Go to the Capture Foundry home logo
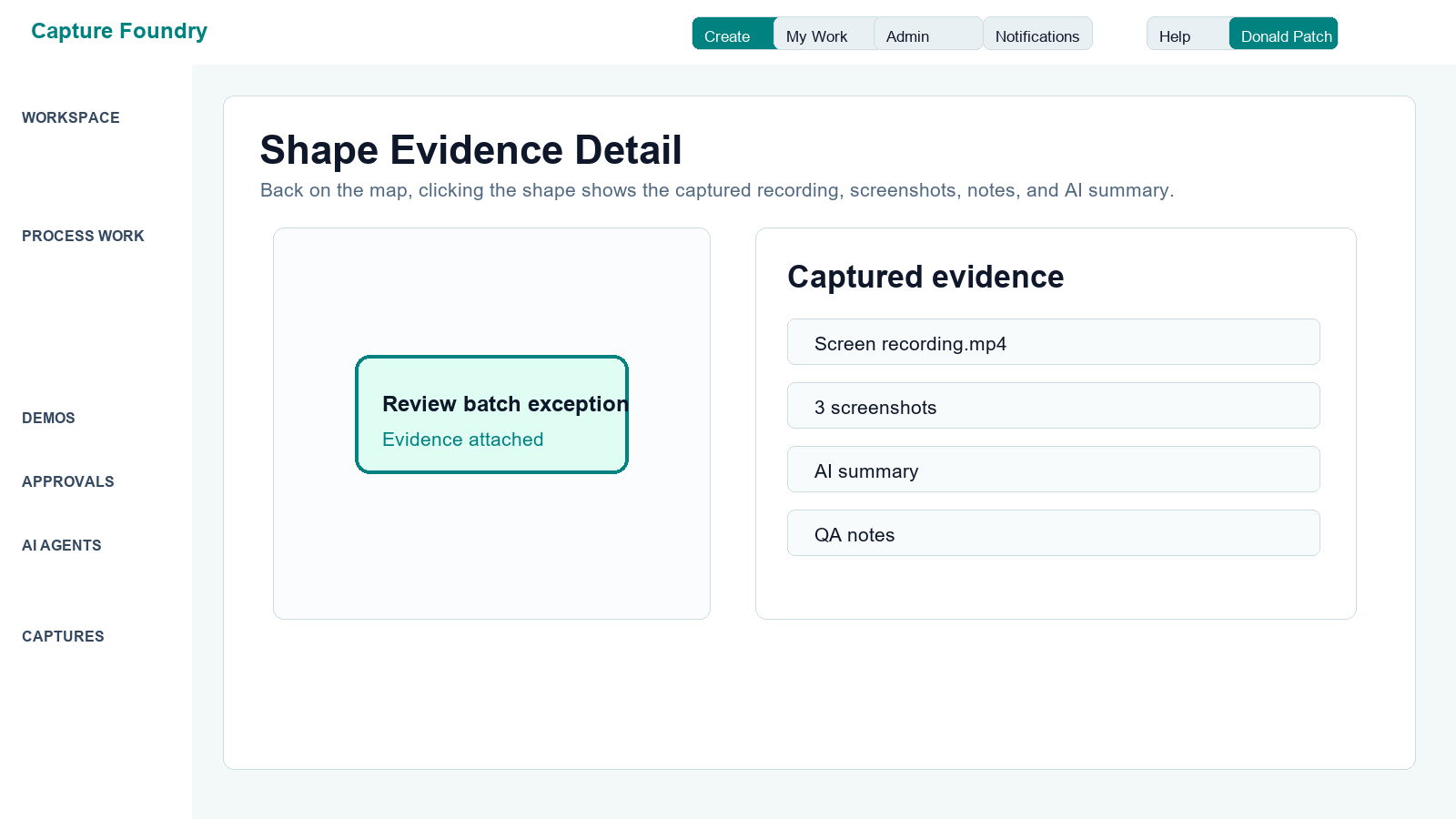The height and width of the screenshot is (819, 1456). pyautogui.click(x=119, y=31)
